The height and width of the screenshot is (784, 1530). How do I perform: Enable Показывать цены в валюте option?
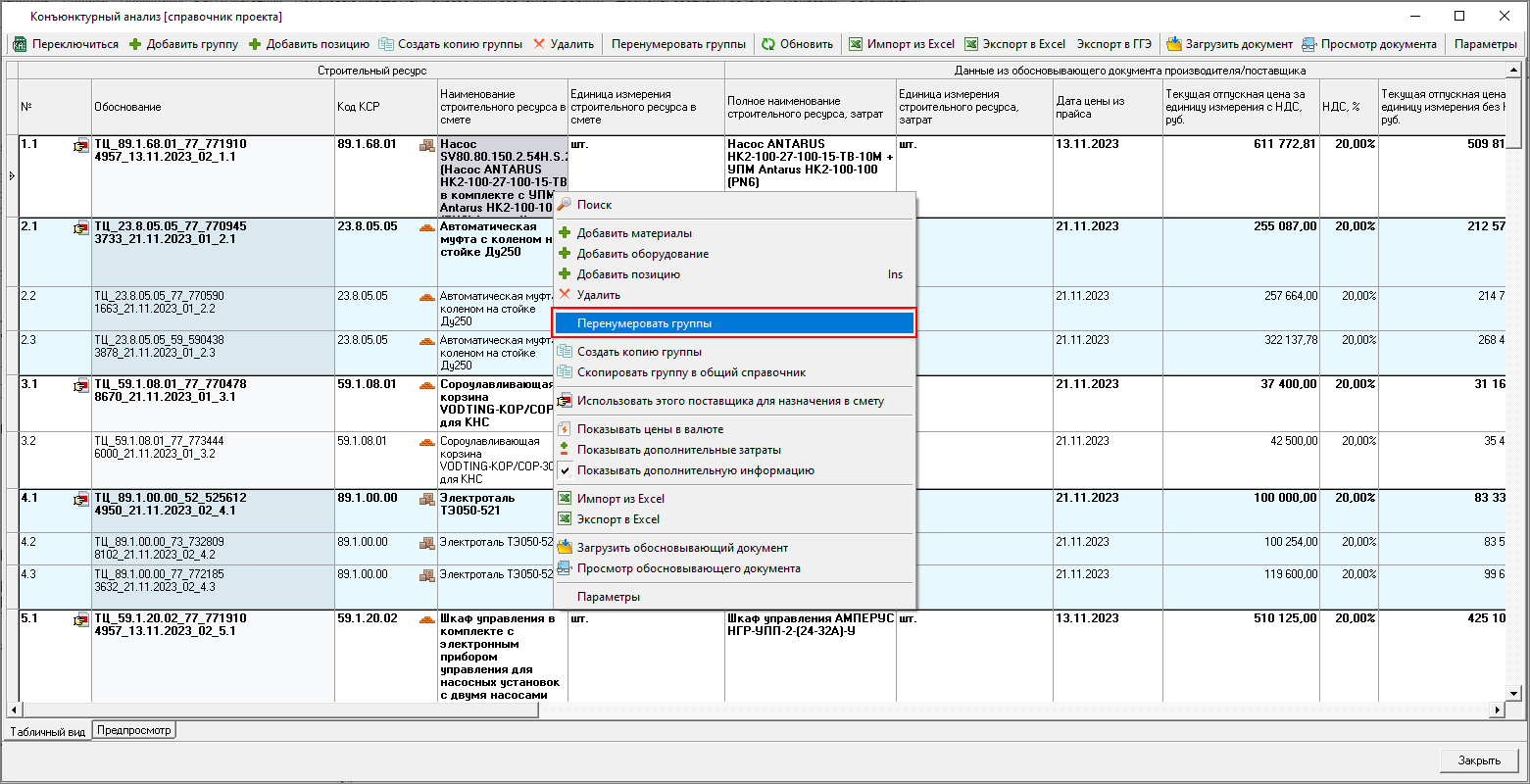[x=650, y=429]
